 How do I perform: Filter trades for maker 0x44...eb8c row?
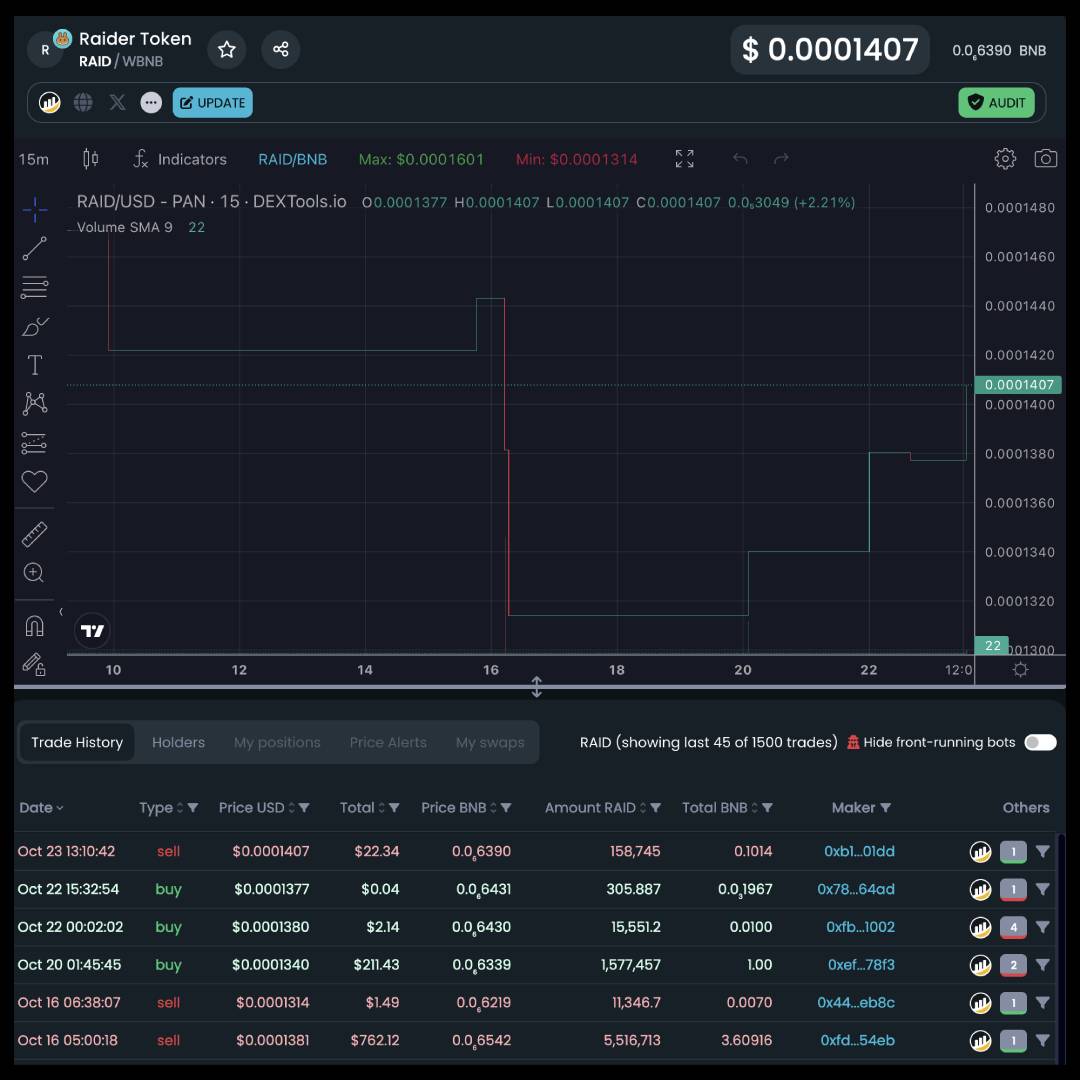tap(1043, 1003)
